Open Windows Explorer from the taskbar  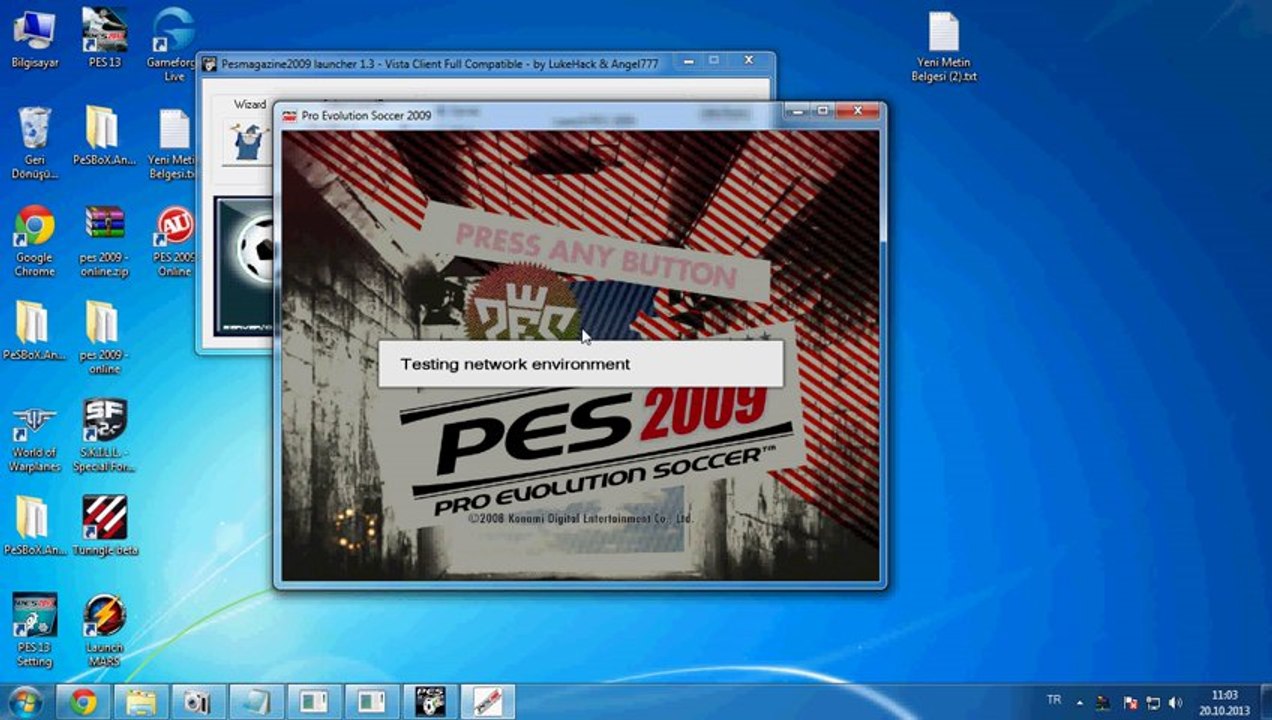(x=141, y=702)
